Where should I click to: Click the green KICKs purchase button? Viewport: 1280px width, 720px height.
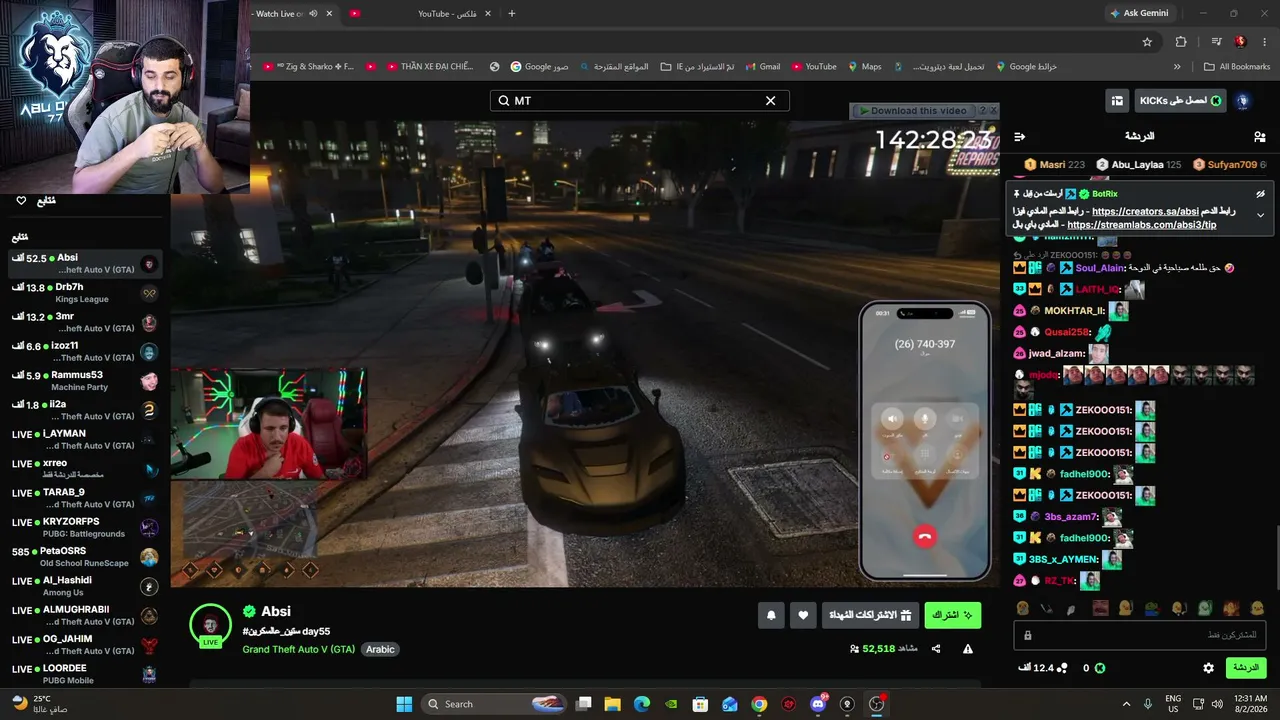[x=1181, y=101]
